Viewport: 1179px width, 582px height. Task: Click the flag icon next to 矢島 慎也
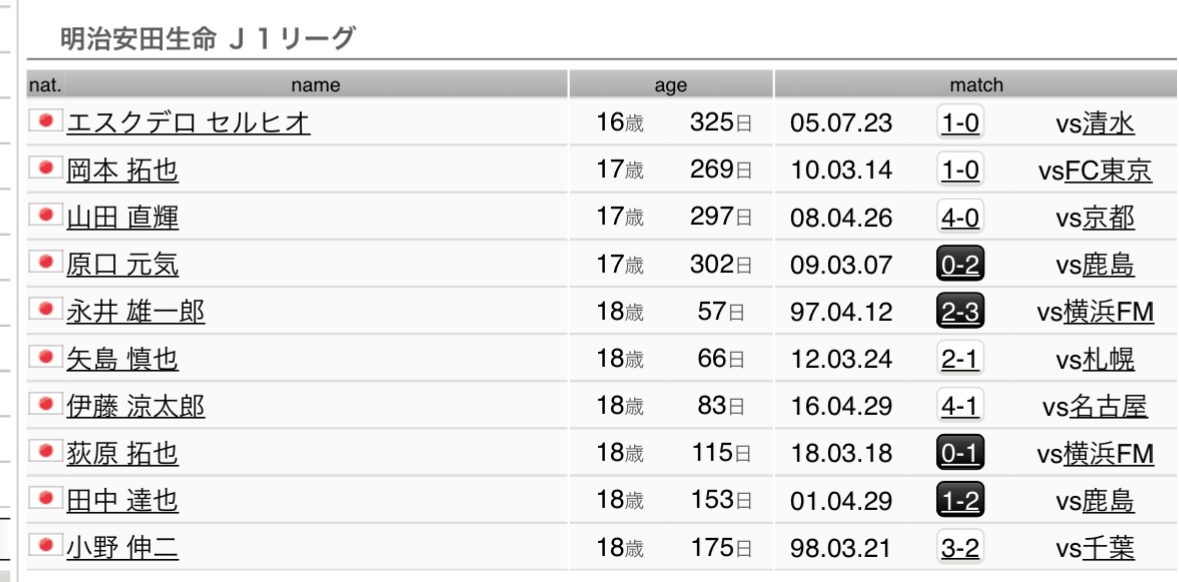(45, 358)
